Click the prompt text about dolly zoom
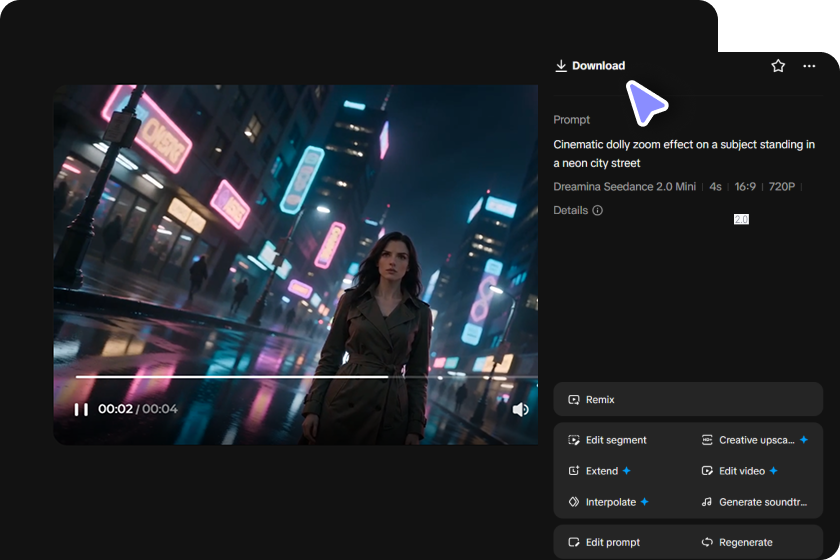Viewport: 840px width, 560px height. (684, 153)
